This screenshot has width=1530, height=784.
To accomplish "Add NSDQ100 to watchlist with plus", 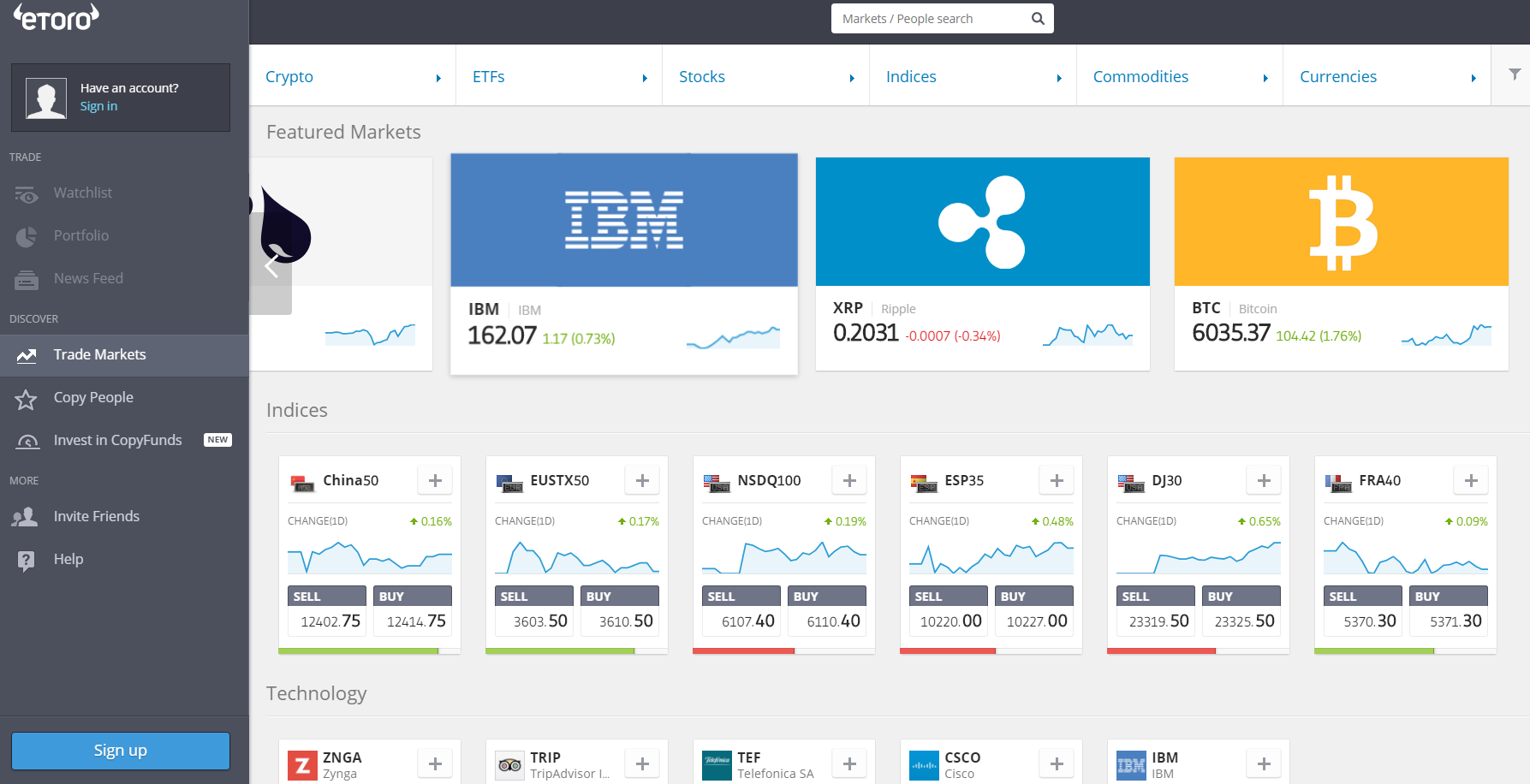I will (x=849, y=480).
